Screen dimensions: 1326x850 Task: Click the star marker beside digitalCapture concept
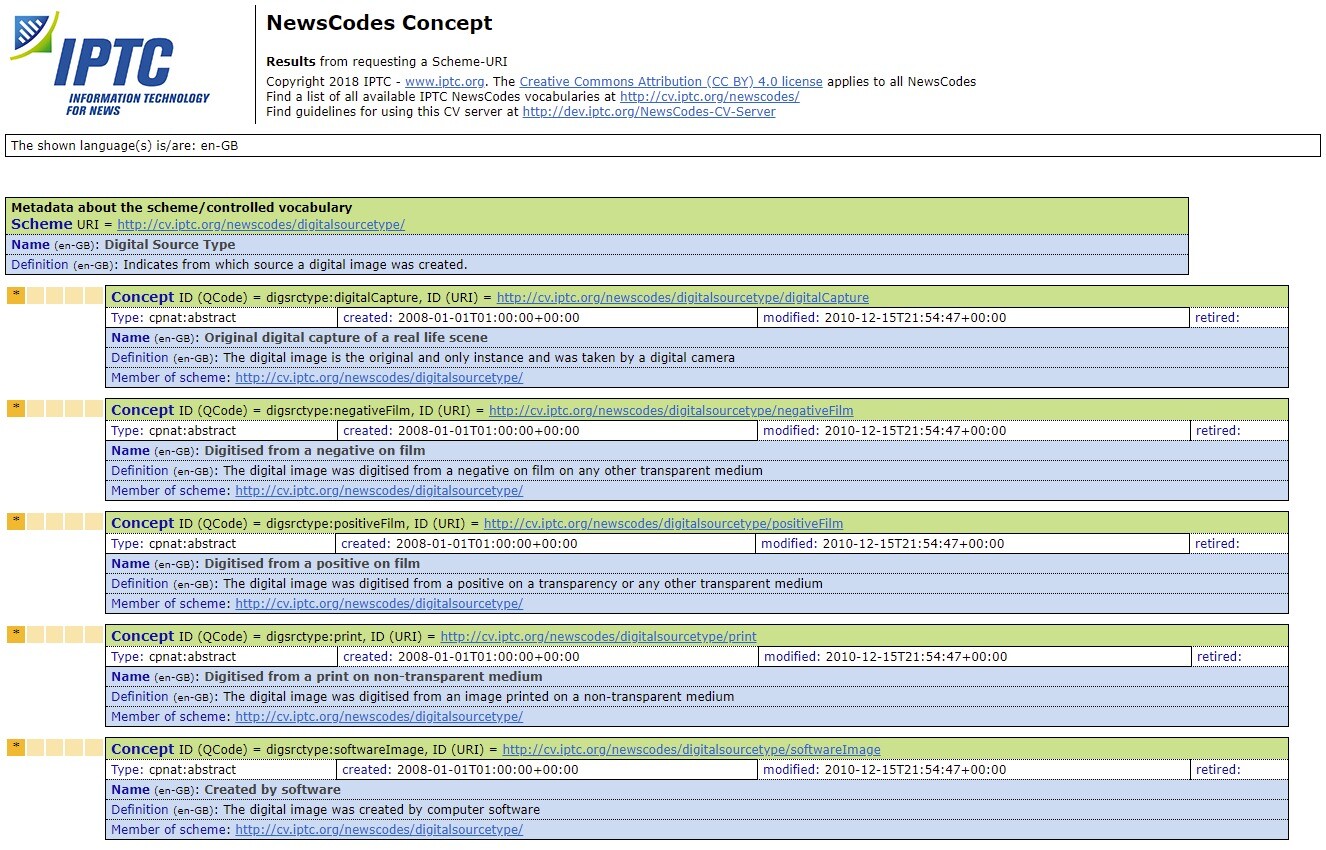coord(16,295)
